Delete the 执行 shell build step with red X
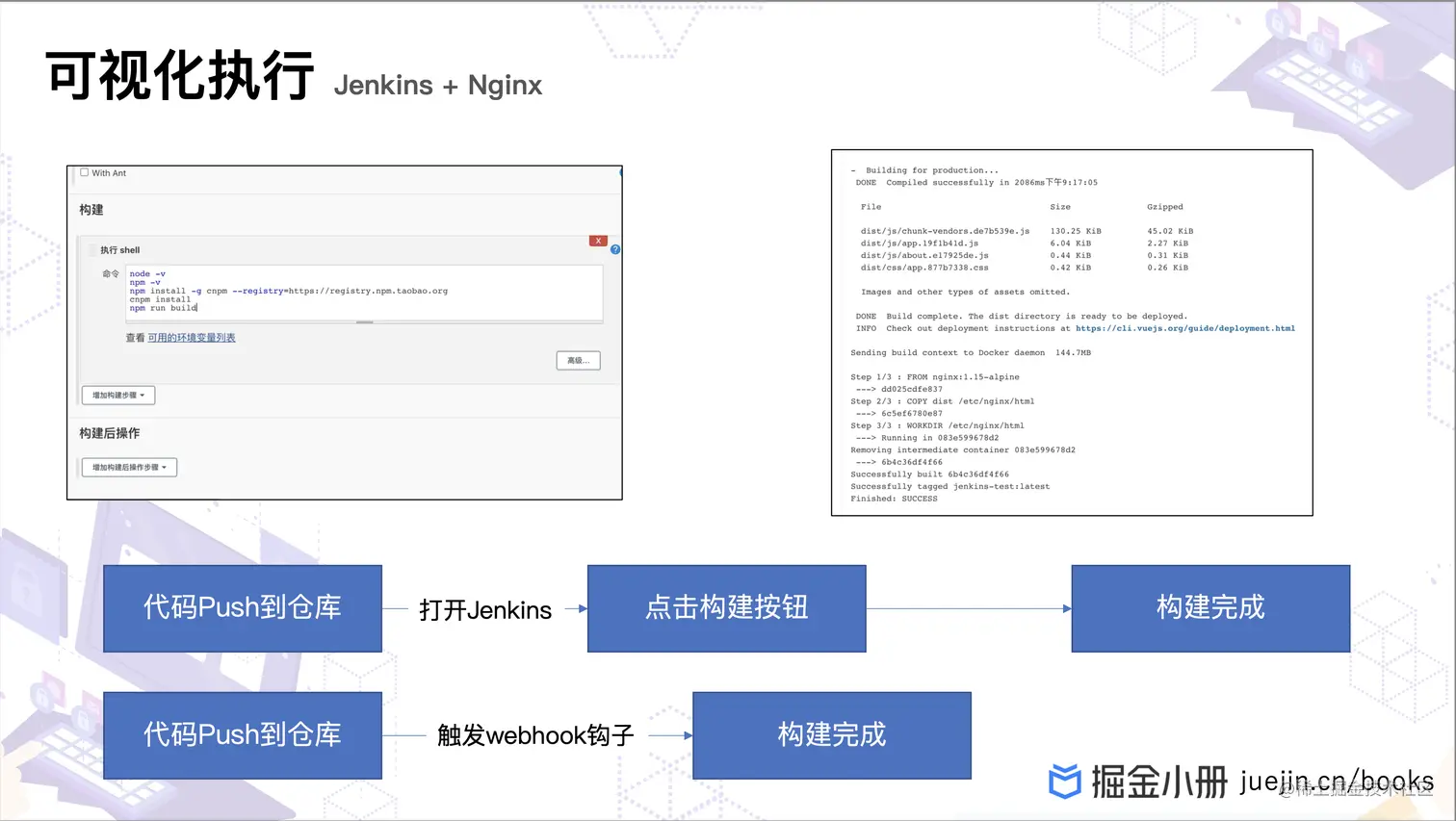Image resolution: width=1456 pixels, height=821 pixels. click(x=598, y=241)
